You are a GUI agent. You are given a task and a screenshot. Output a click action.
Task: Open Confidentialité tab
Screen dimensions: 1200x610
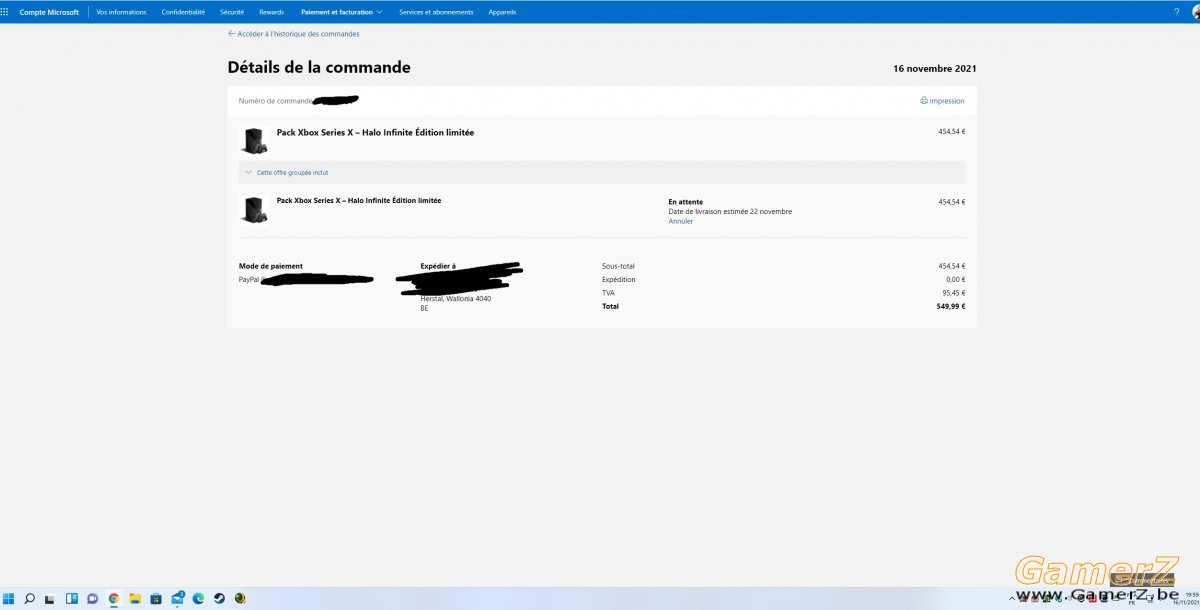tap(183, 12)
